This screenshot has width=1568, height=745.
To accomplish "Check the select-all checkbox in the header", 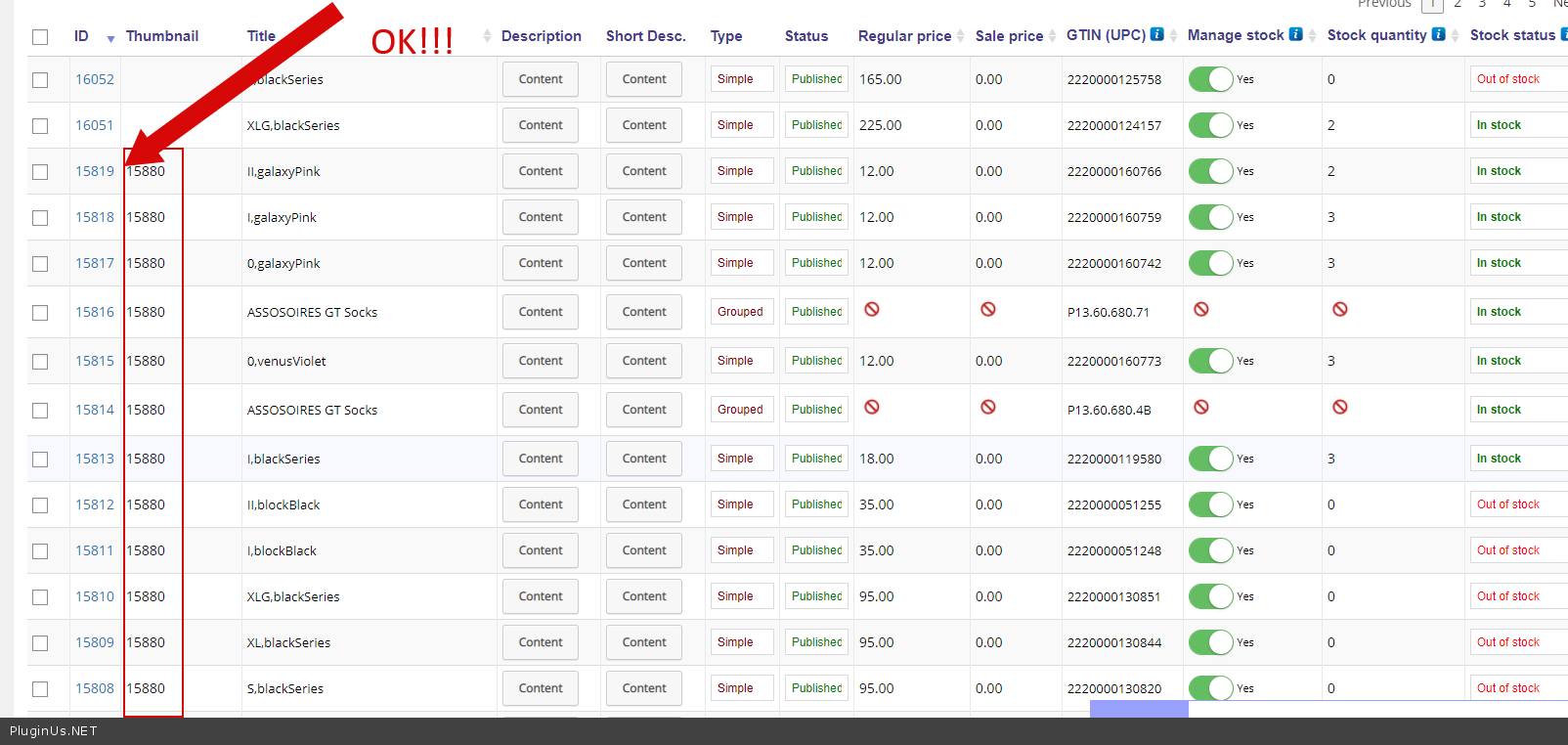I will 40,37.
